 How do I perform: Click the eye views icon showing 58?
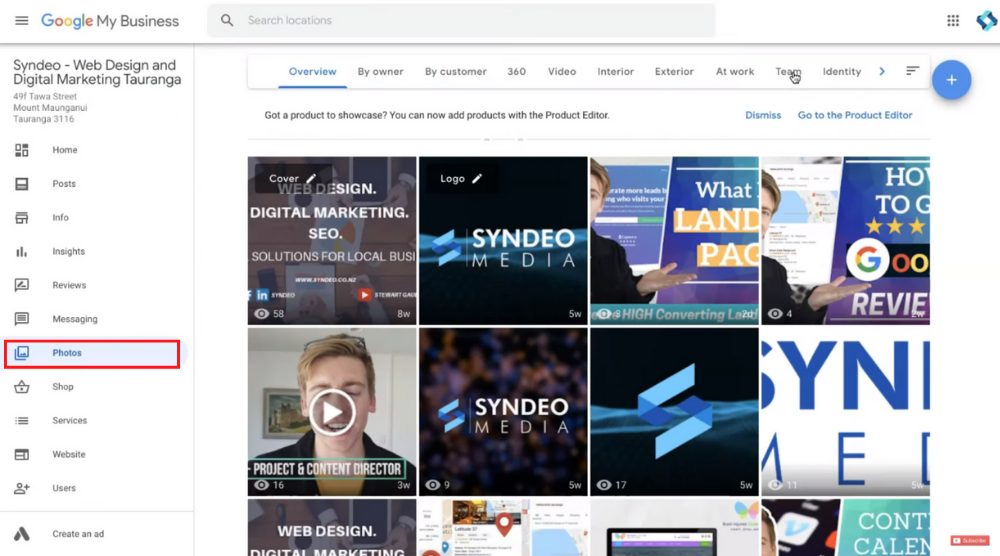pos(261,314)
